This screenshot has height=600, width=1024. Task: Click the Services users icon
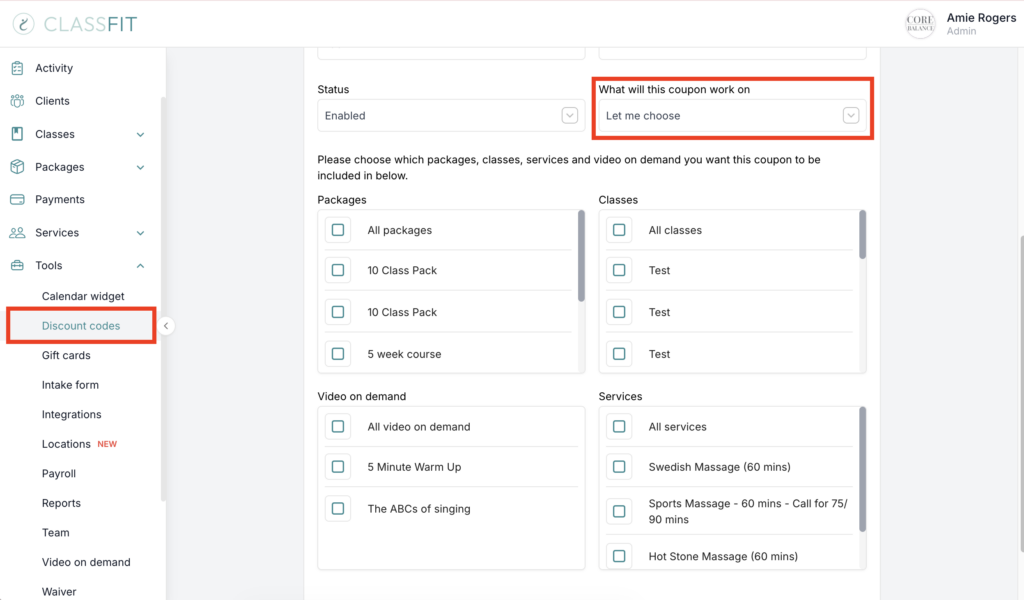pyautogui.click(x=18, y=232)
